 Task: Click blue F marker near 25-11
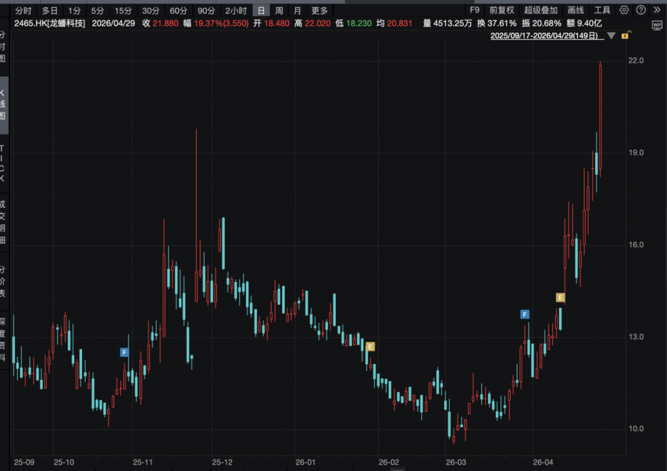click(124, 352)
